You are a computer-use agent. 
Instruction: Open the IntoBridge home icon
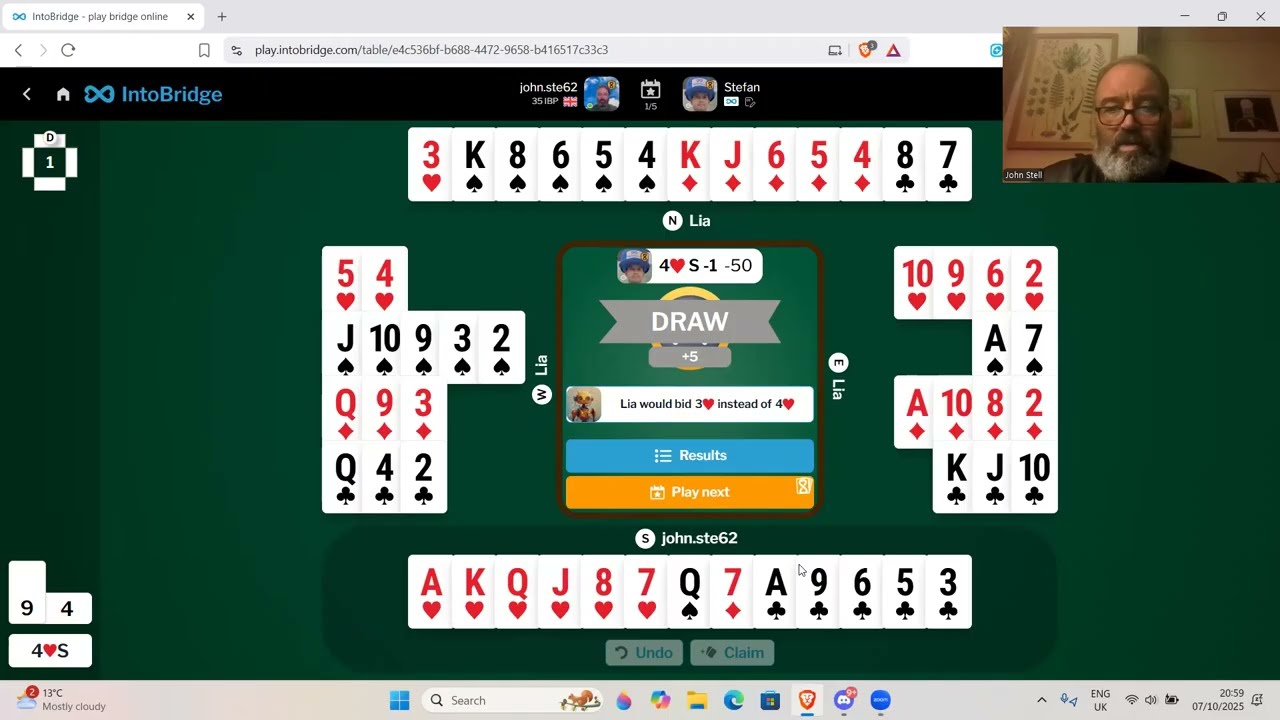63,94
